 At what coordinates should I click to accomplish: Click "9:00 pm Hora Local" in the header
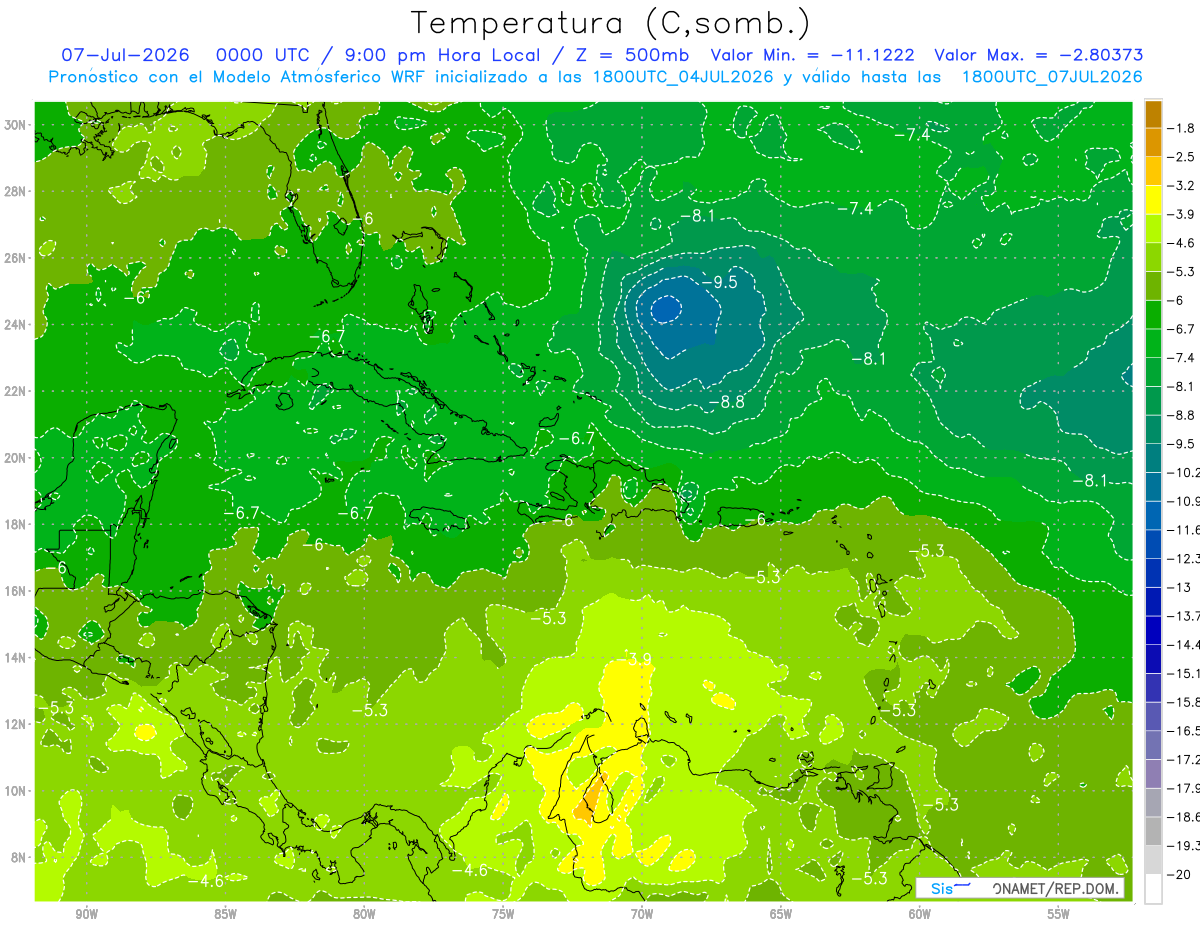click(443, 56)
